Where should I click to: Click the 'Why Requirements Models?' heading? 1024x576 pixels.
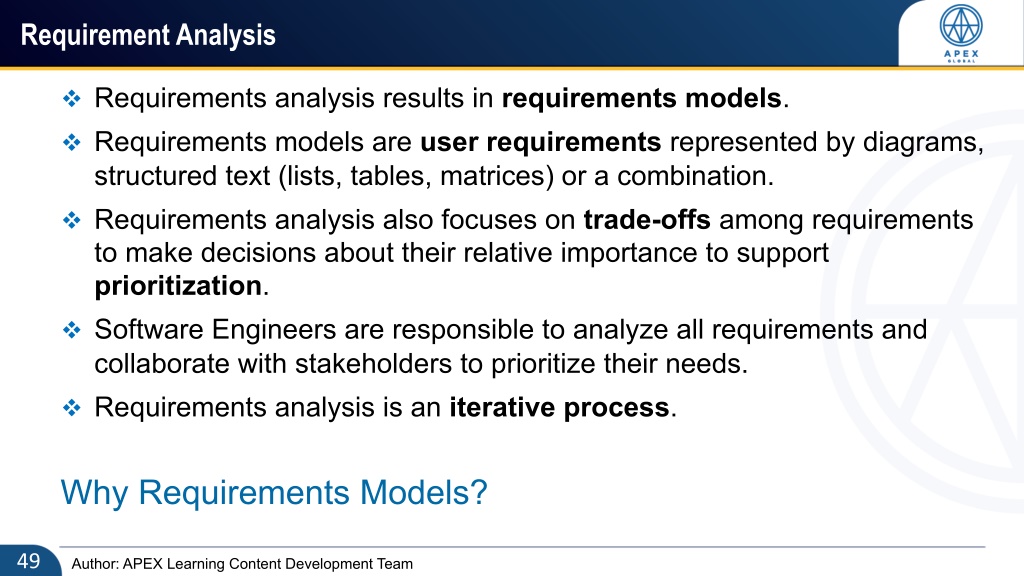(x=274, y=492)
